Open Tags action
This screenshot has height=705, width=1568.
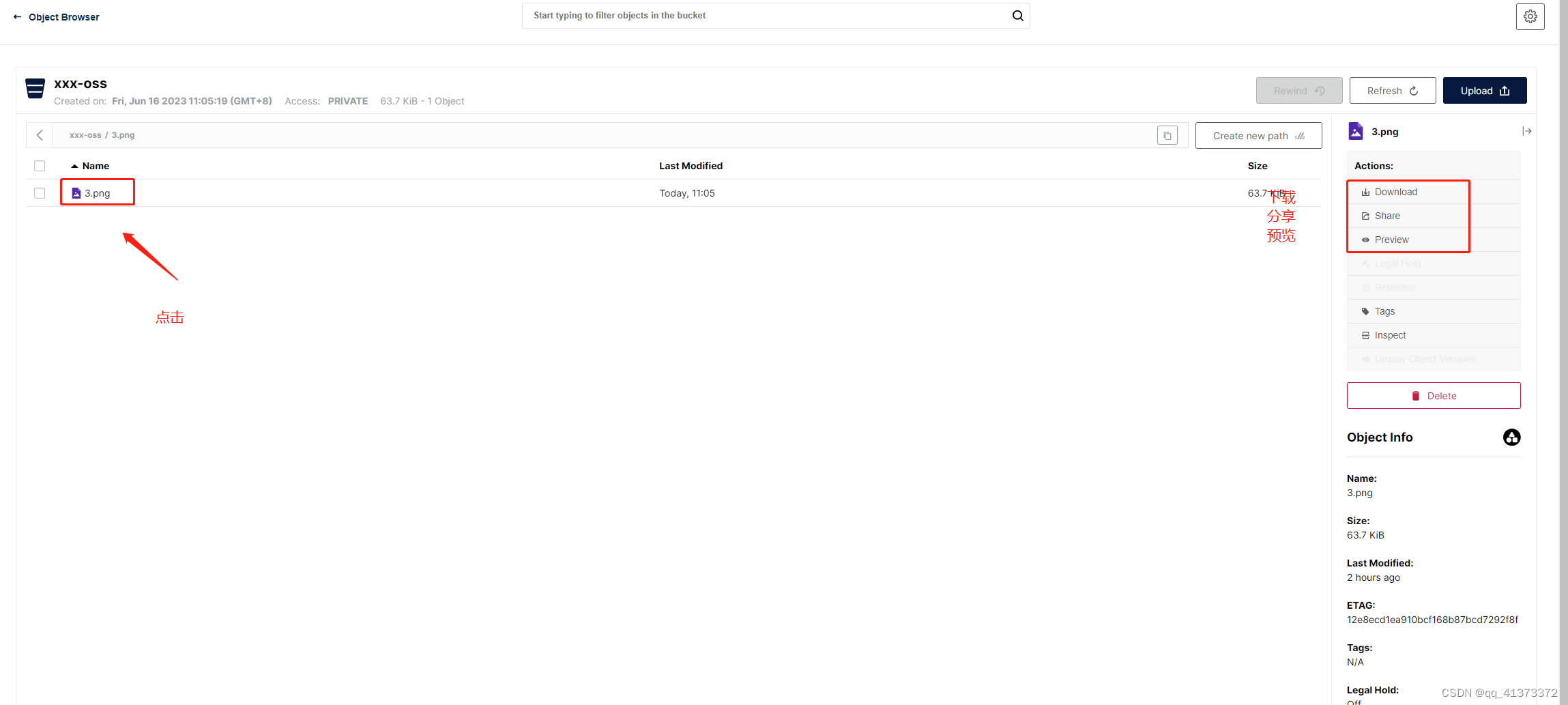pyautogui.click(x=1434, y=311)
